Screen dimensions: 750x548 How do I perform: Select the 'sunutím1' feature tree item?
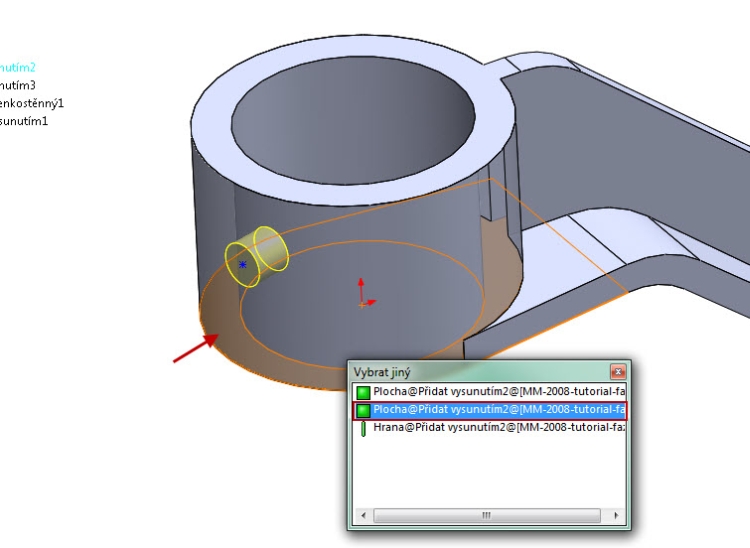pos(24,121)
